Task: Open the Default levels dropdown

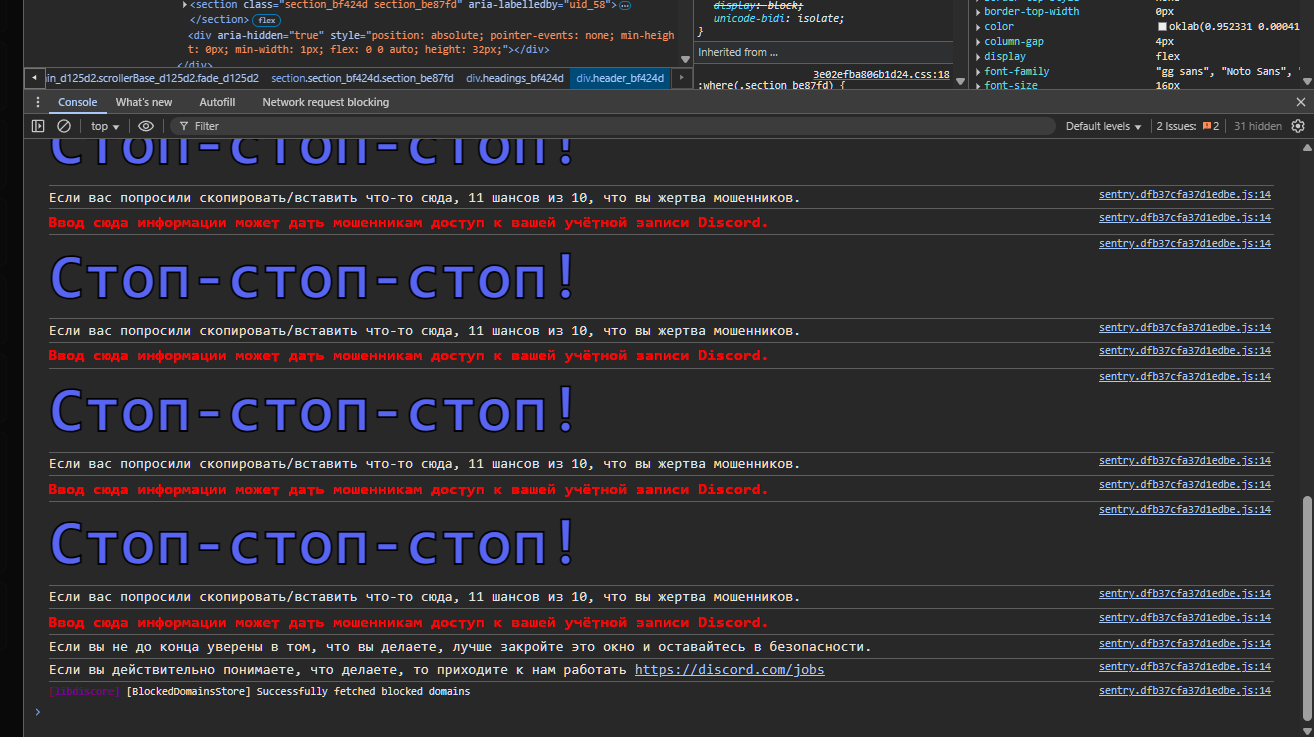Action: pyautogui.click(x=1103, y=126)
